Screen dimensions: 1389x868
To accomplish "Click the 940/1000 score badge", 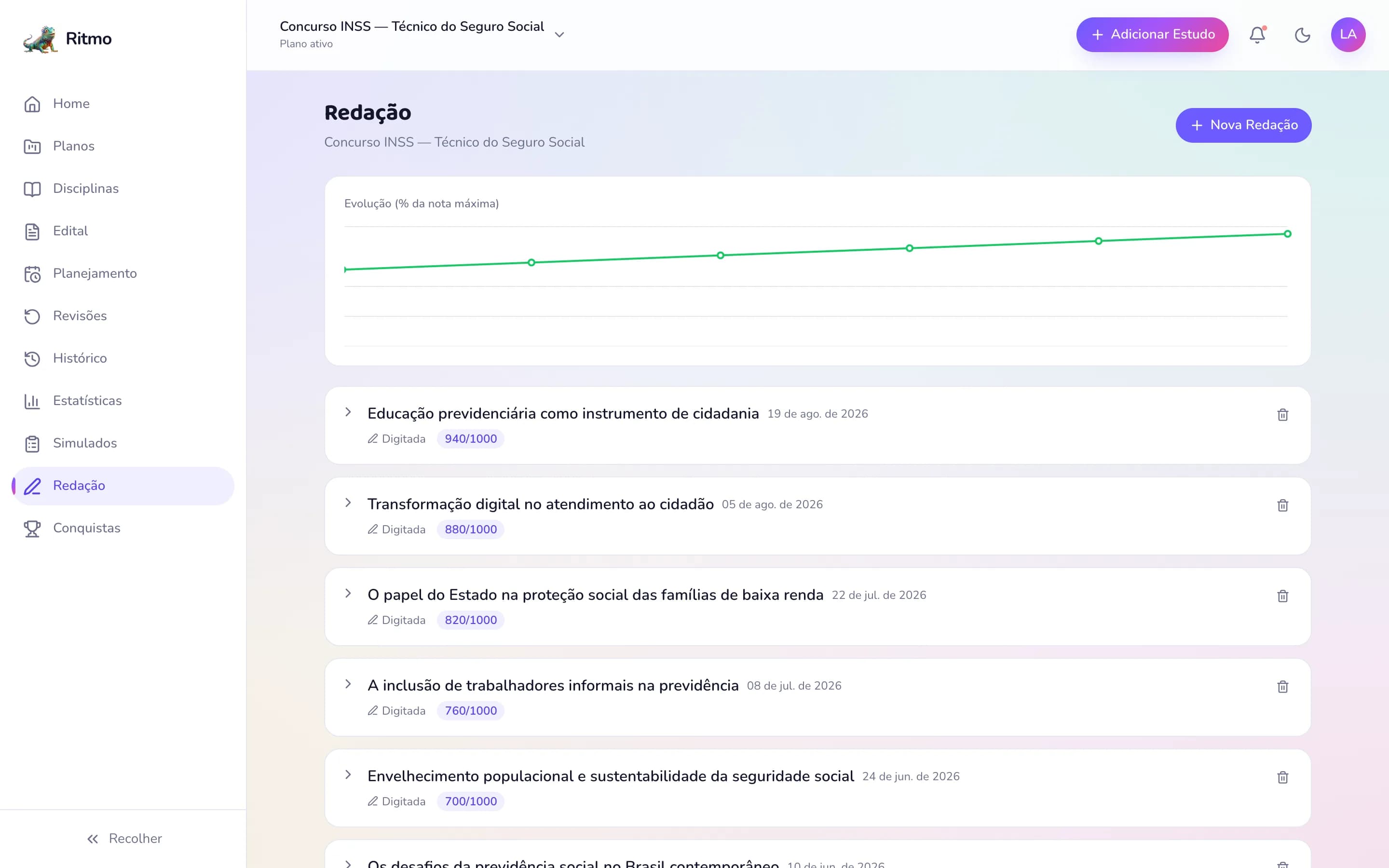I will [471, 439].
